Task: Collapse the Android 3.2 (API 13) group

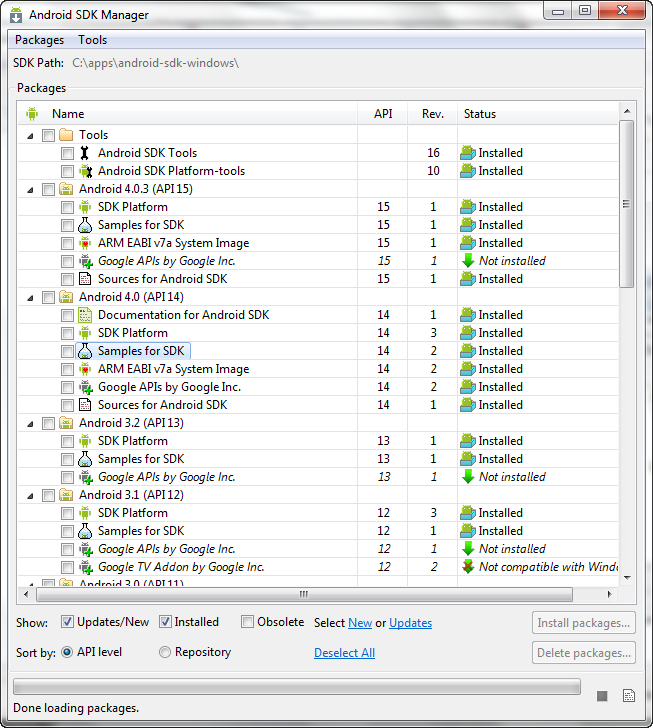Action: click(x=30, y=424)
